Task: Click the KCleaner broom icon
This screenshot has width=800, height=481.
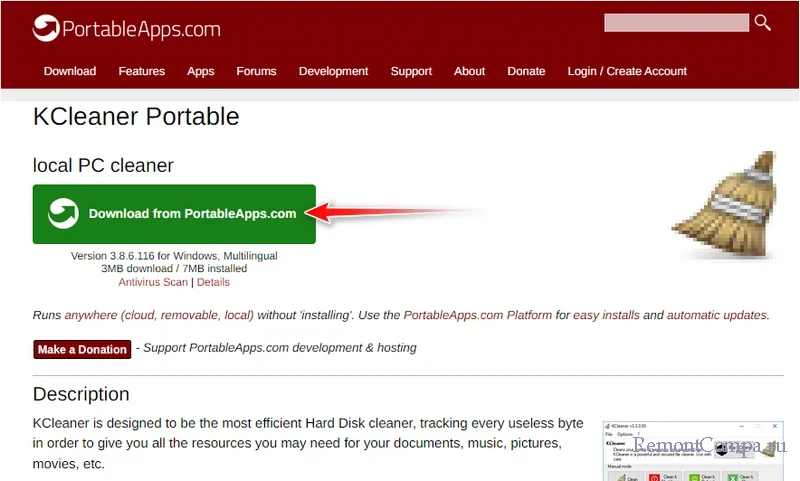Action: coord(724,207)
